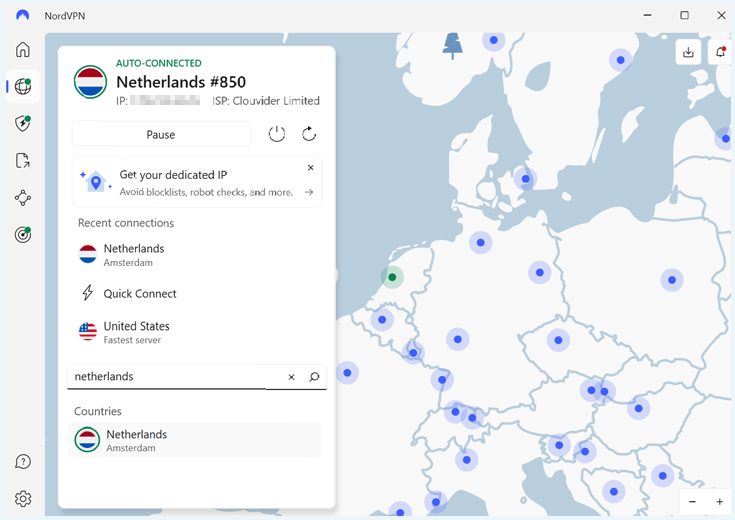
Task: Click the Christmas tree on the map
Action: pyautogui.click(x=452, y=46)
